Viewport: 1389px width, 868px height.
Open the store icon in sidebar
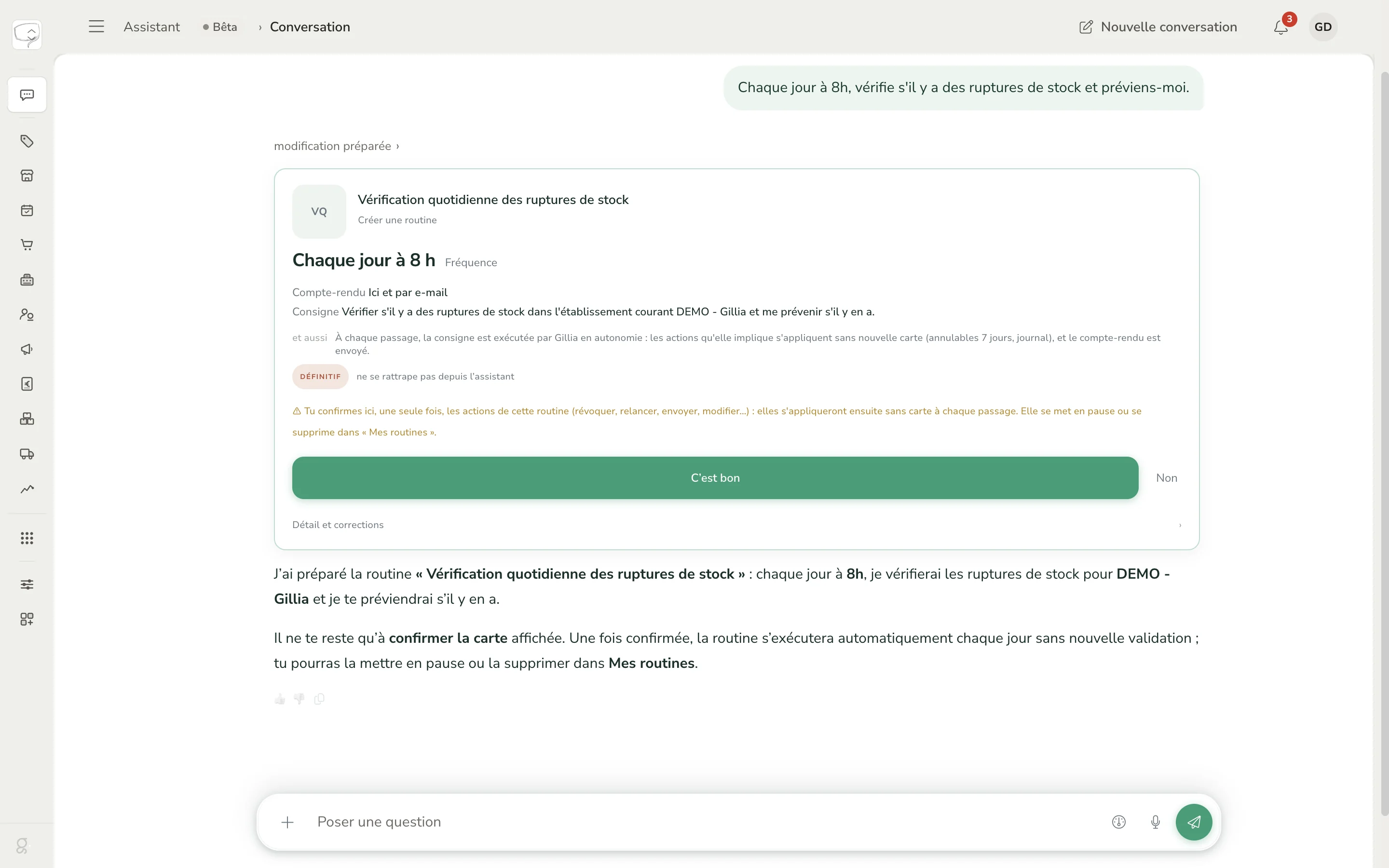pos(27,176)
